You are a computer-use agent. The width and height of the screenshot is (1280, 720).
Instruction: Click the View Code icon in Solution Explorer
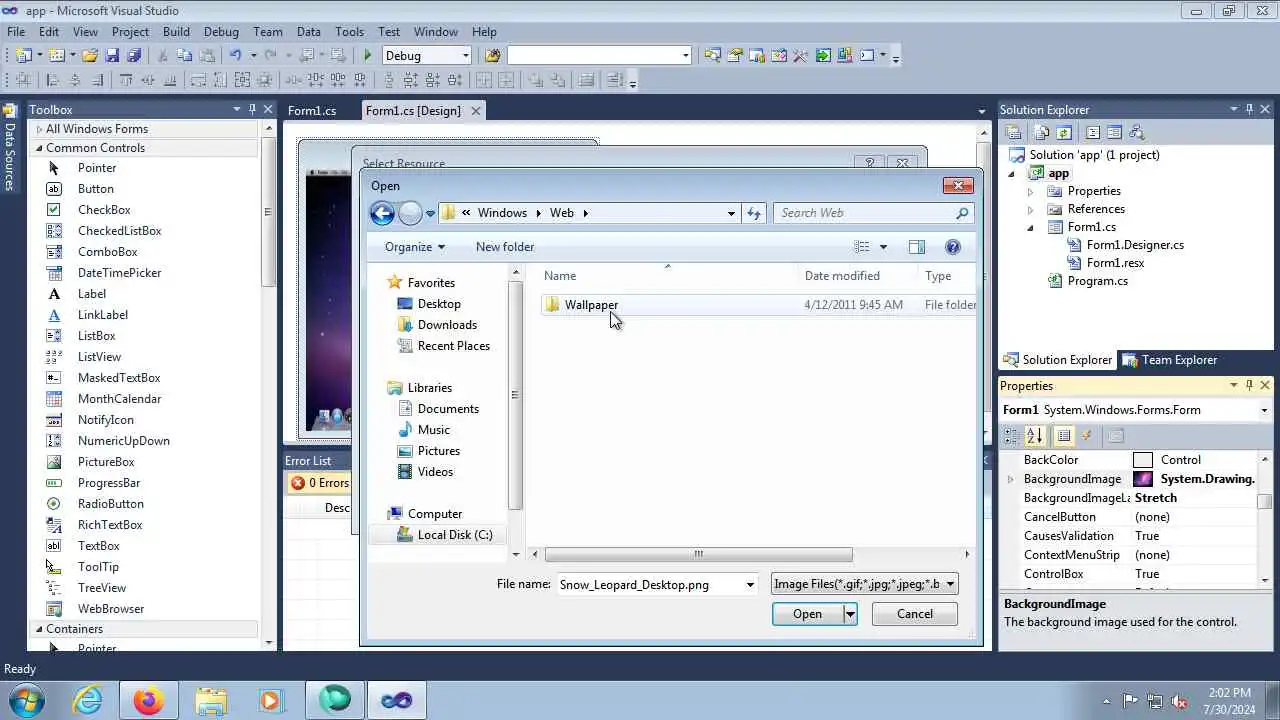tap(1092, 132)
